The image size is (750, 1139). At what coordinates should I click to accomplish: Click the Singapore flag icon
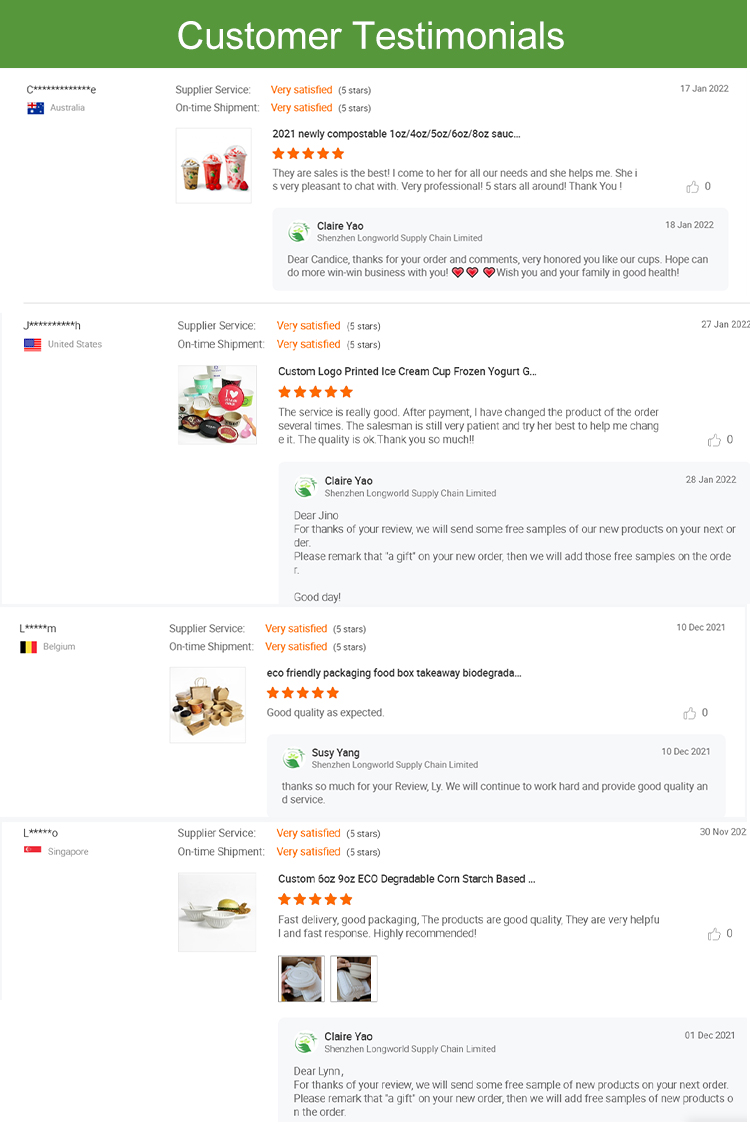click(x=33, y=851)
